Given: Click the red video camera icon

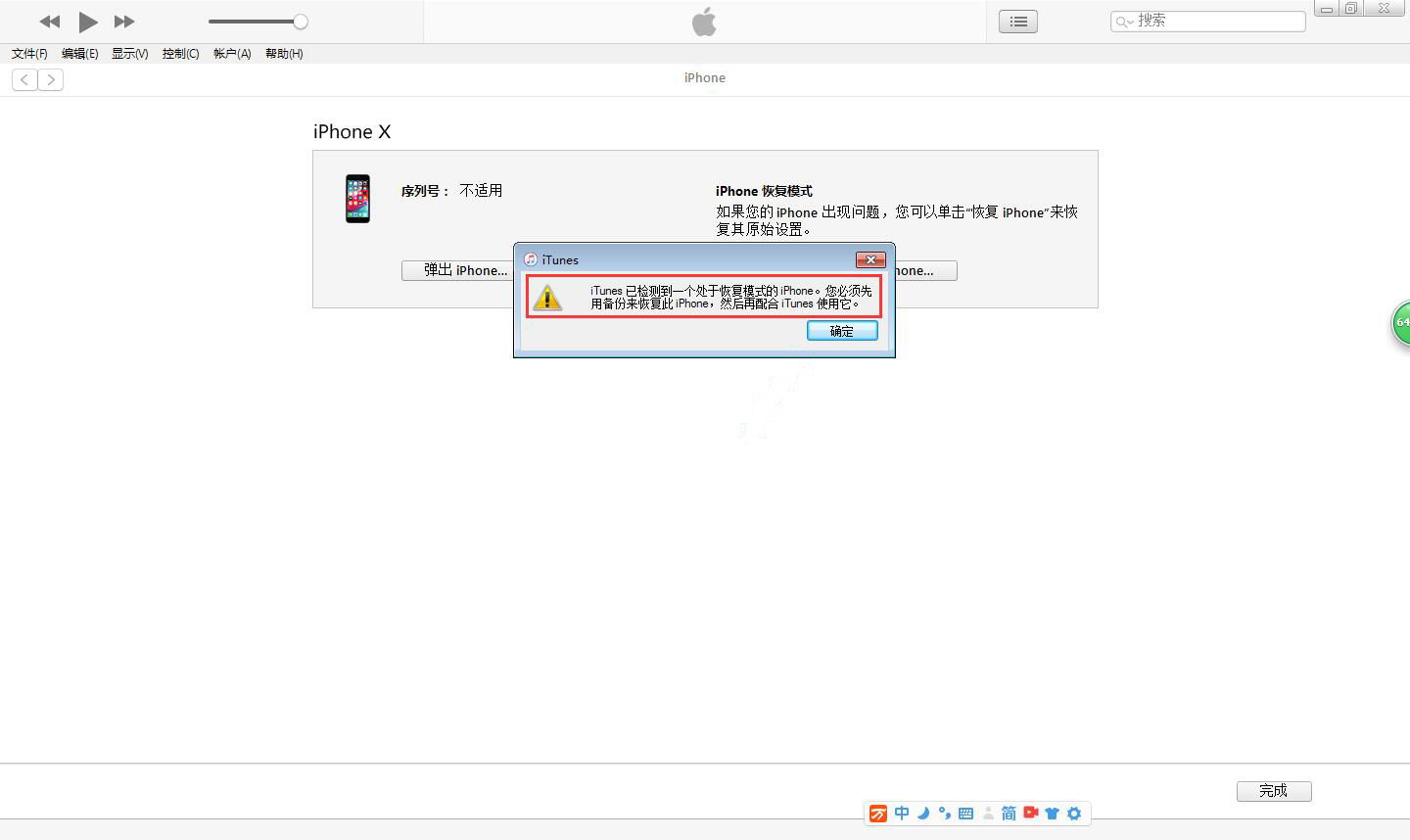Looking at the screenshot, I should [x=1031, y=813].
